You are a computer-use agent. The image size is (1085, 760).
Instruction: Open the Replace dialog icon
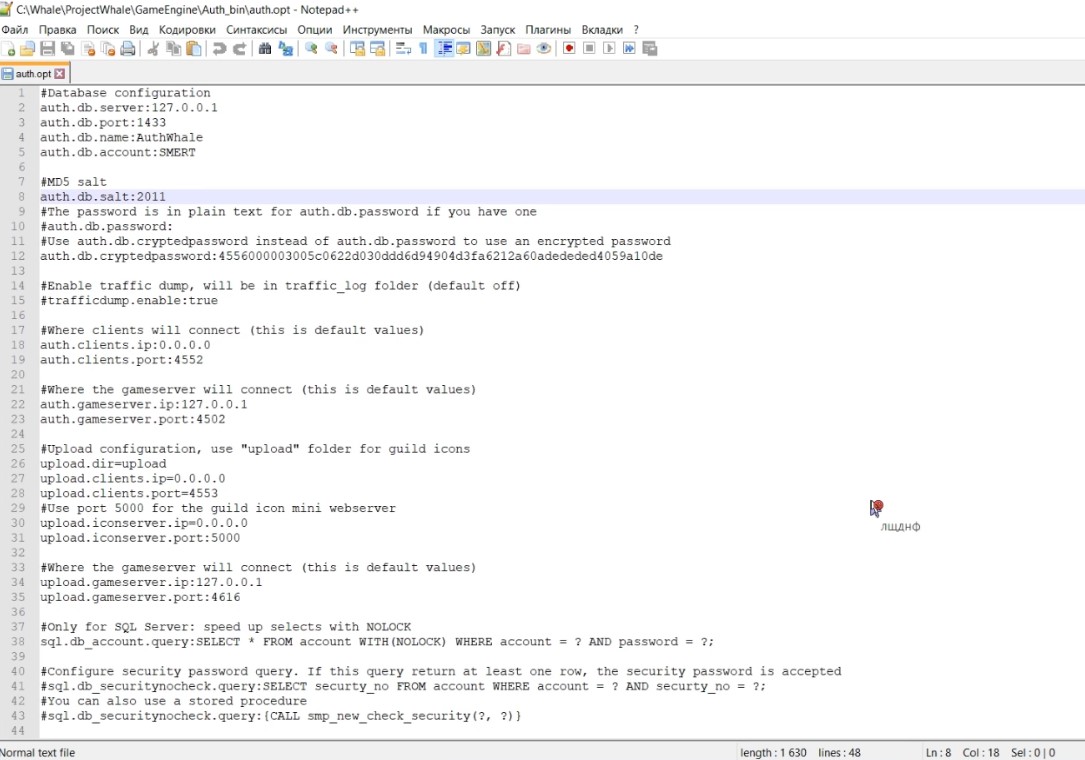[285, 48]
